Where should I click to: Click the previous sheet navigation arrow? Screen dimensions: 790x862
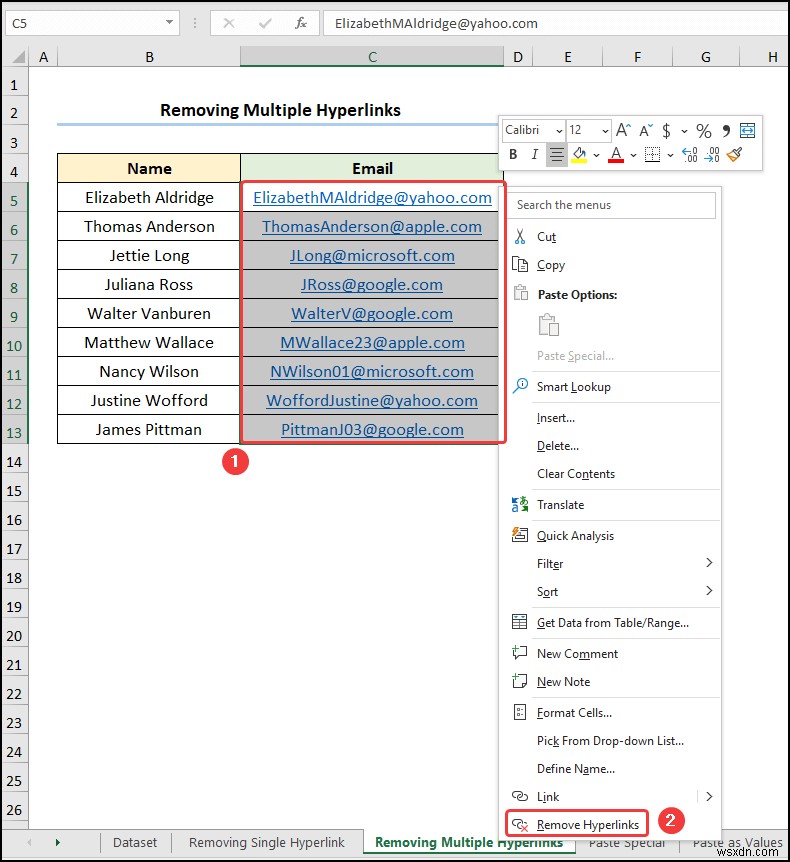pyautogui.click(x=29, y=842)
